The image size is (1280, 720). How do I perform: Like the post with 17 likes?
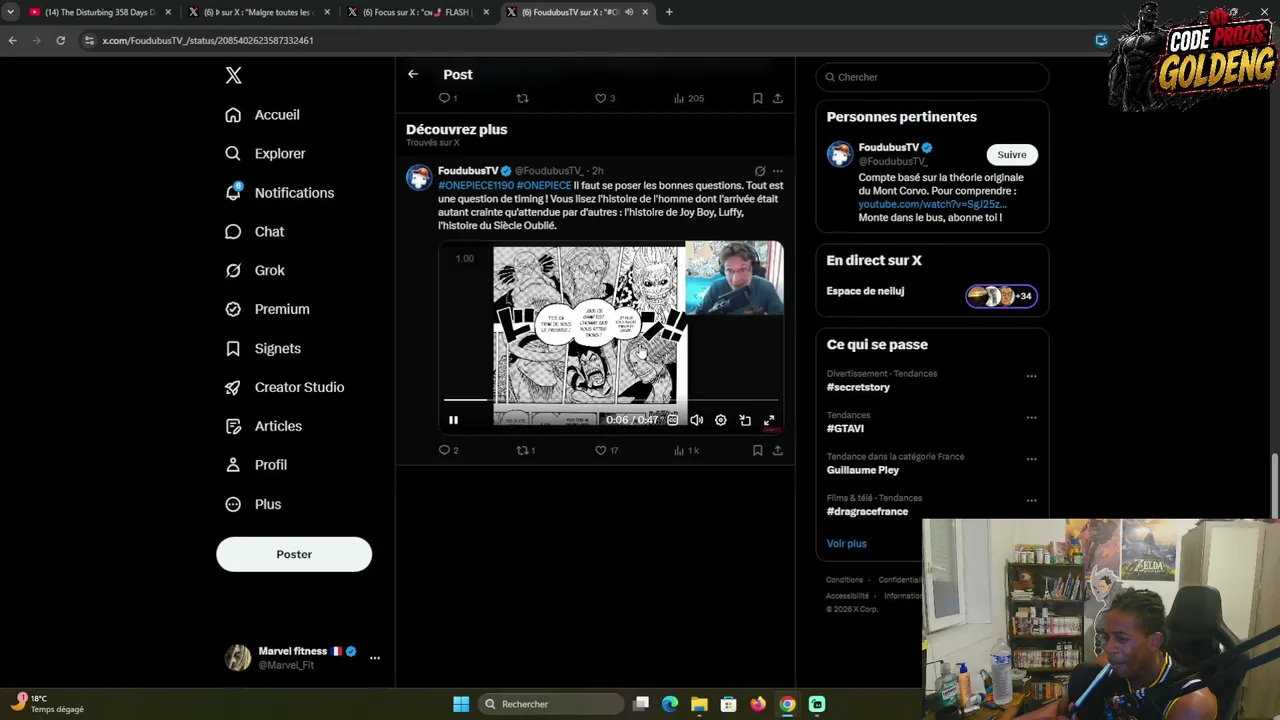click(607, 451)
